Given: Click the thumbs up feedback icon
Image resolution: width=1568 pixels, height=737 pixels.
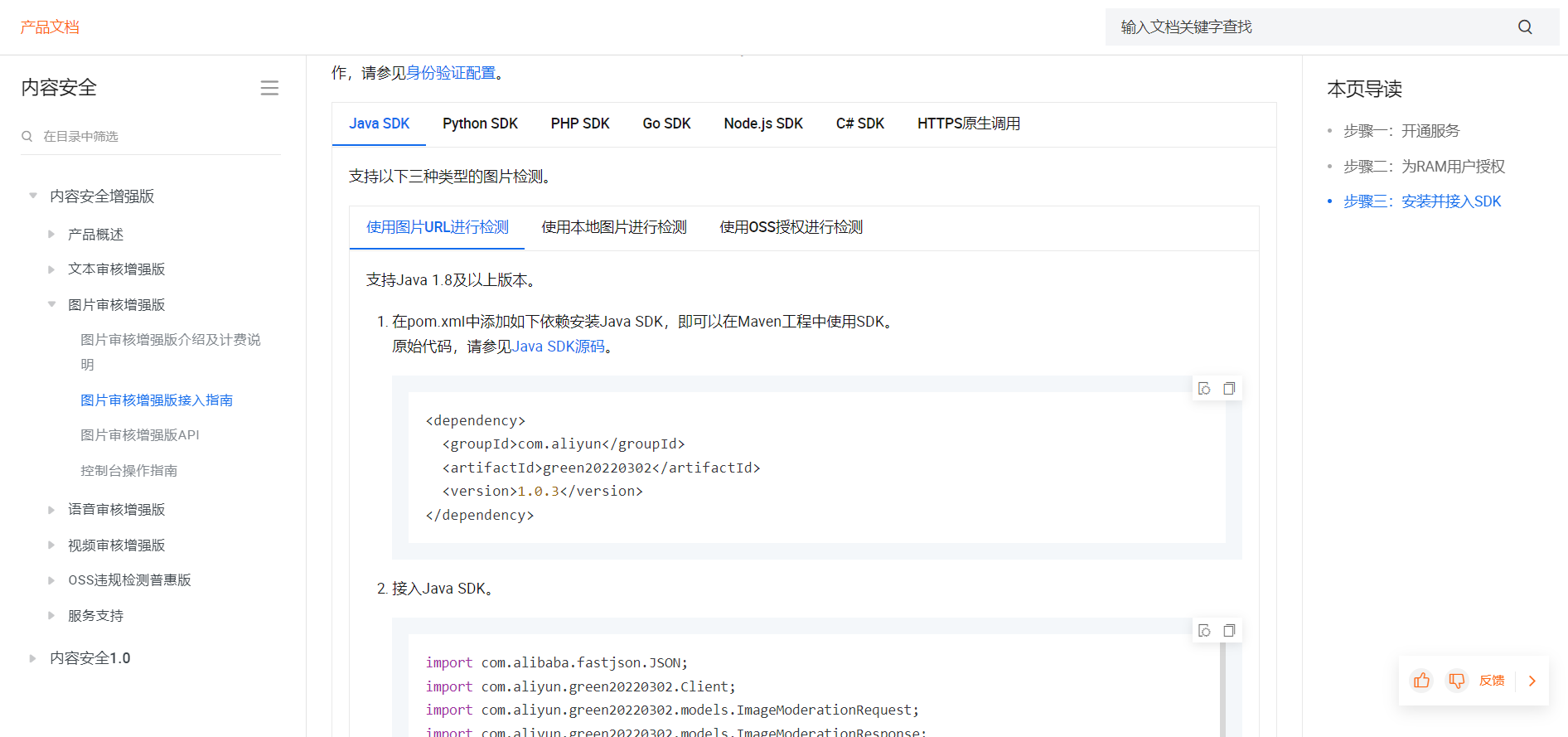Looking at the screenshot, I should coord(1421,681).
